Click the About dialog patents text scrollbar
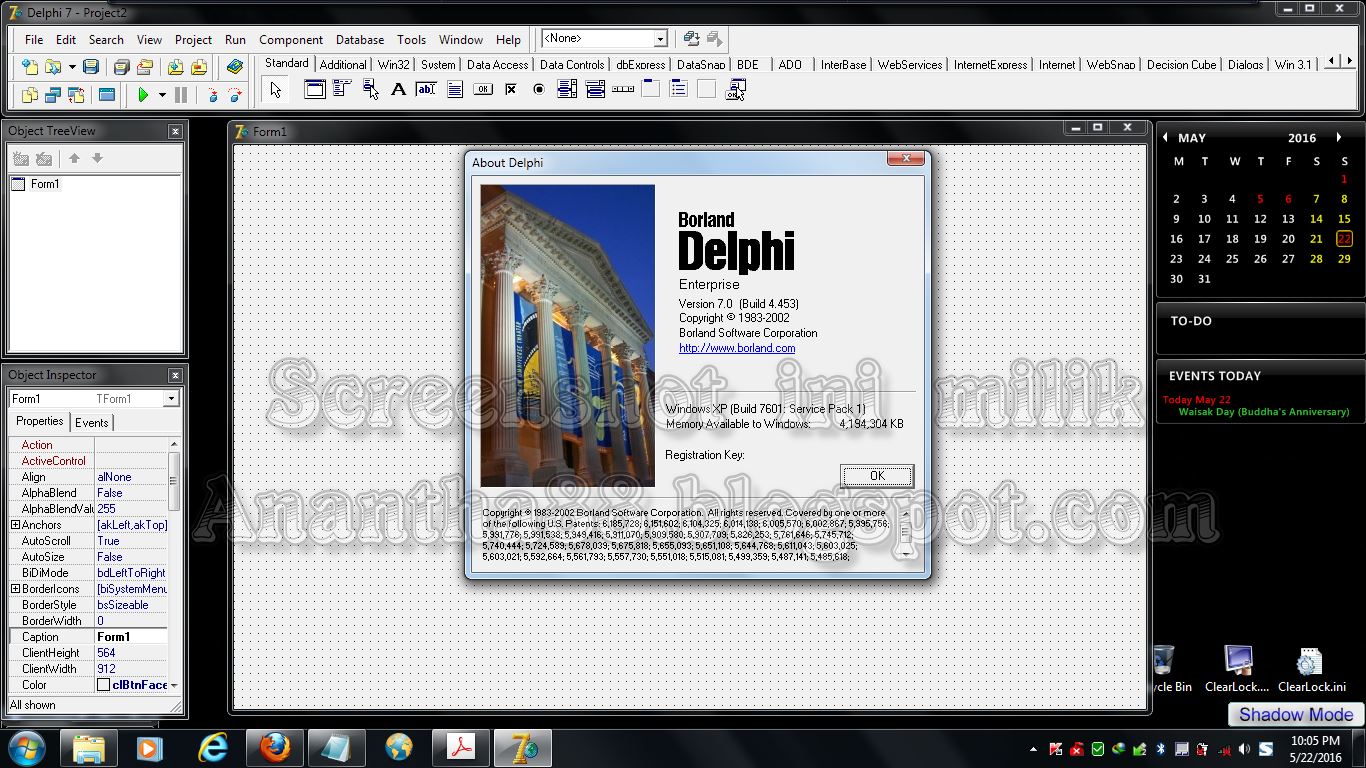 [x=904, y=532]
